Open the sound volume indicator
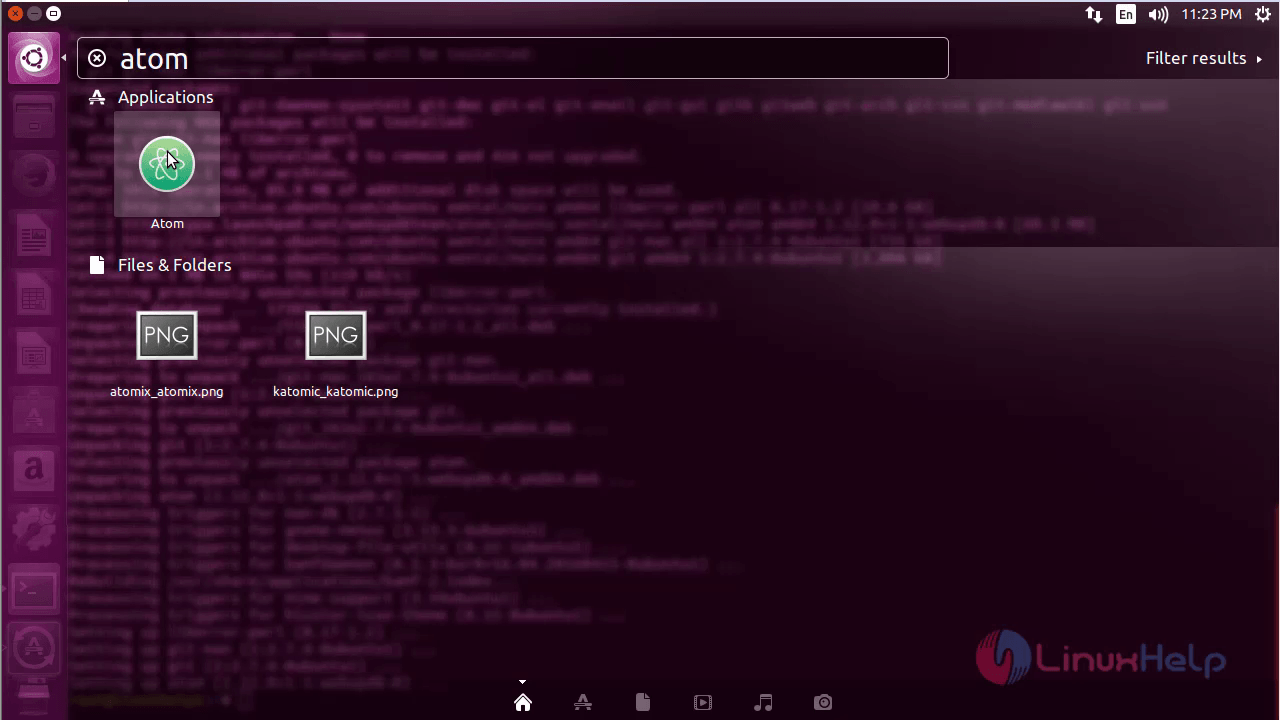 point(1158,14)
